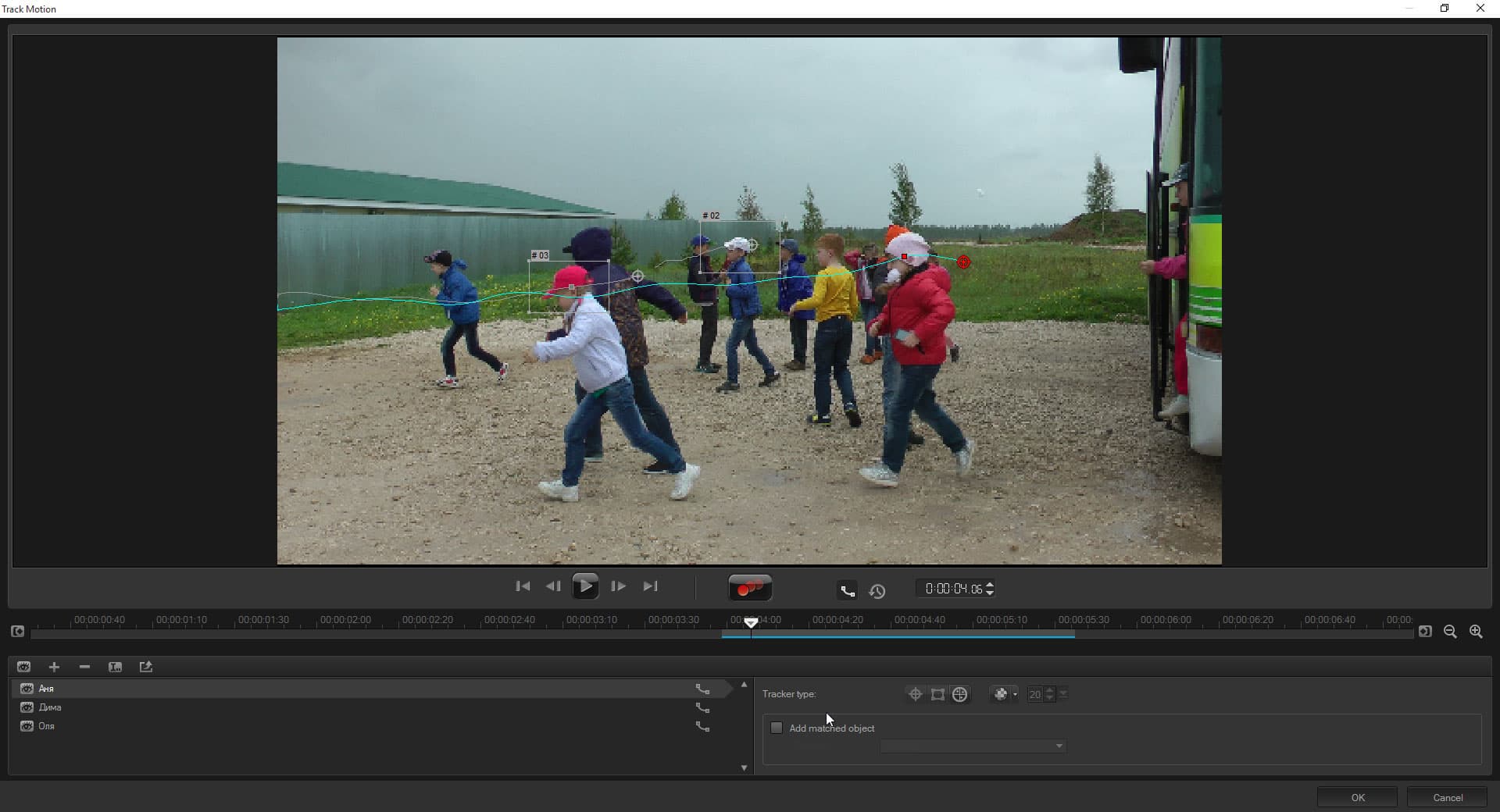Click the reset to default position icon
1500x812 pixels.
click(x=877, y=591)
